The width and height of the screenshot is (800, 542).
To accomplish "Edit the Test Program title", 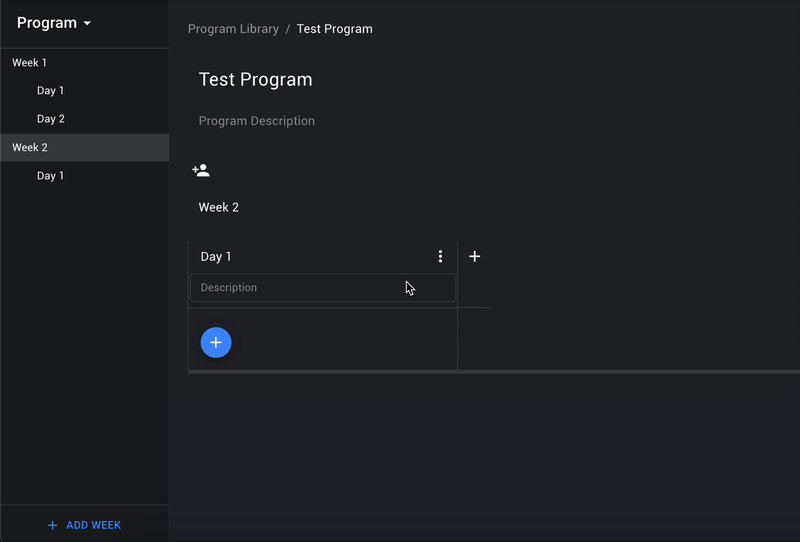I will click(x=255, y=80).
